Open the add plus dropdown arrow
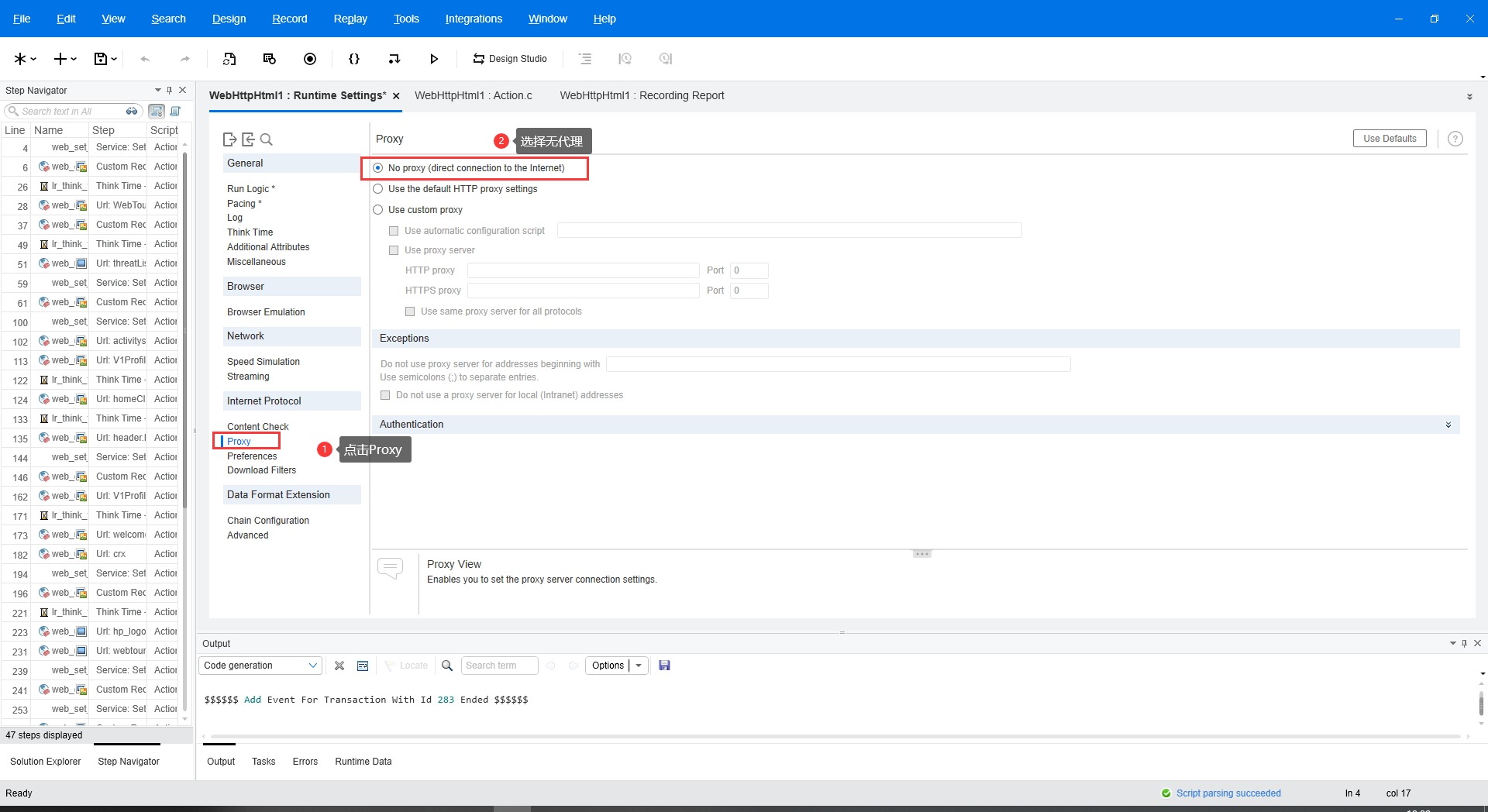The height and width of the screenshot is (812, 1488). coord(74,59)
